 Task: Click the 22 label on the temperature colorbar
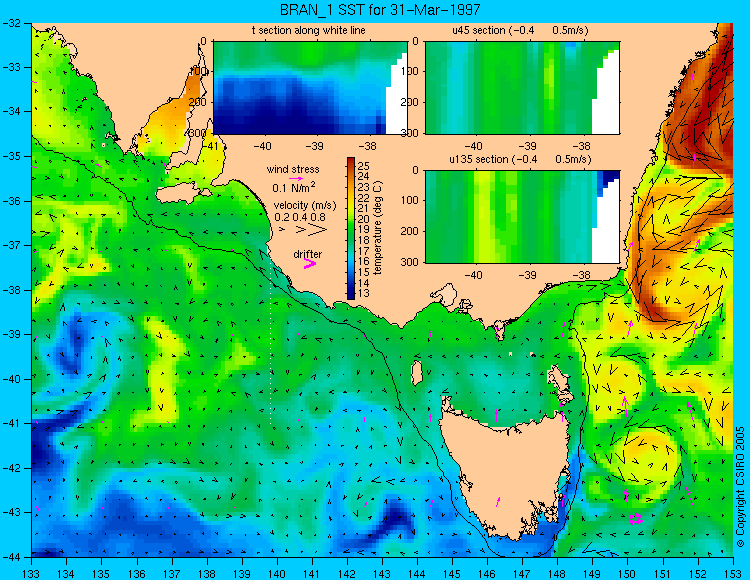click(364, 198)
